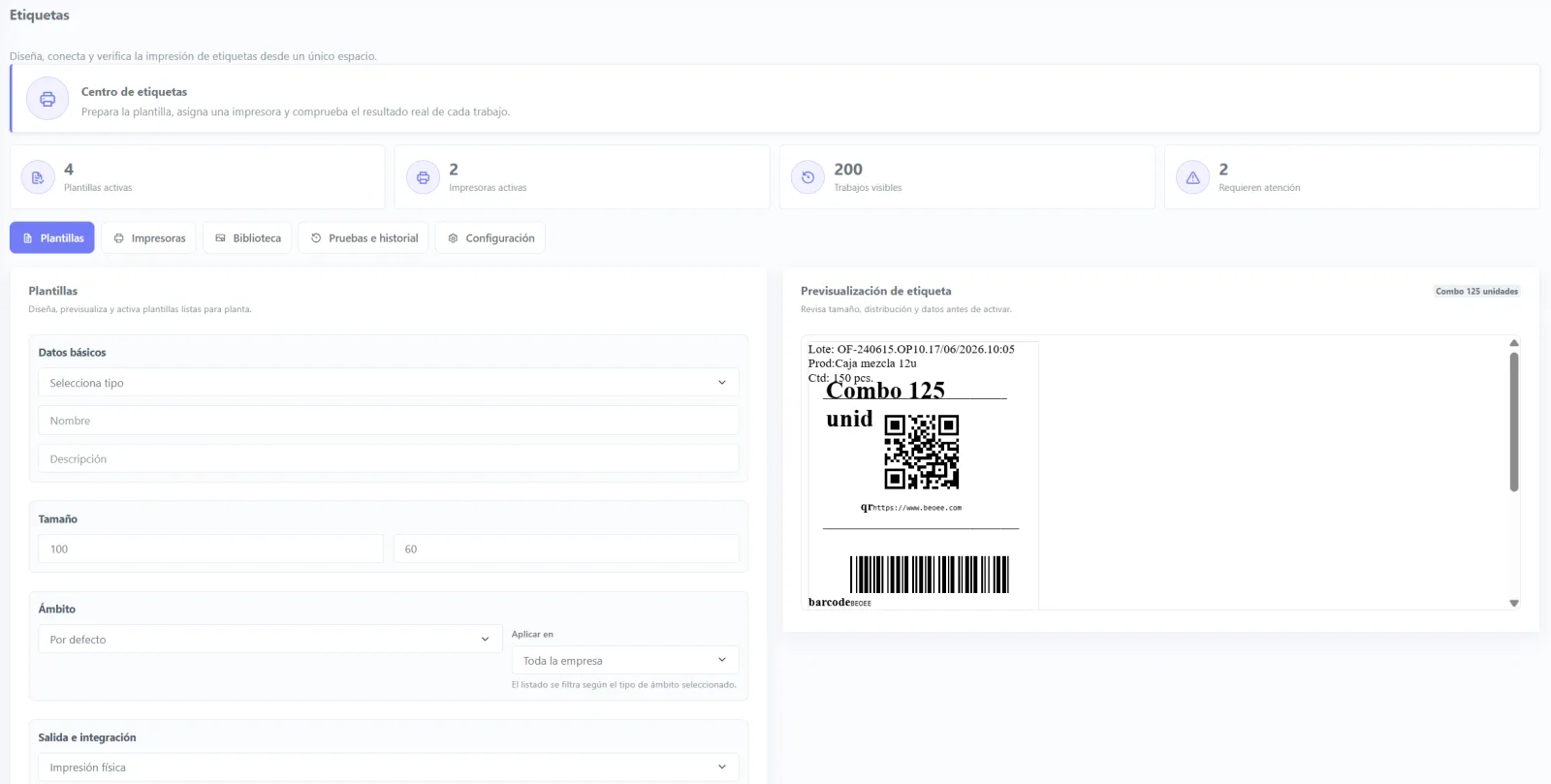Click the Salida e integración heading
Screen dimensions: 1551x784
pyautogui.click(x=87, y=737)
